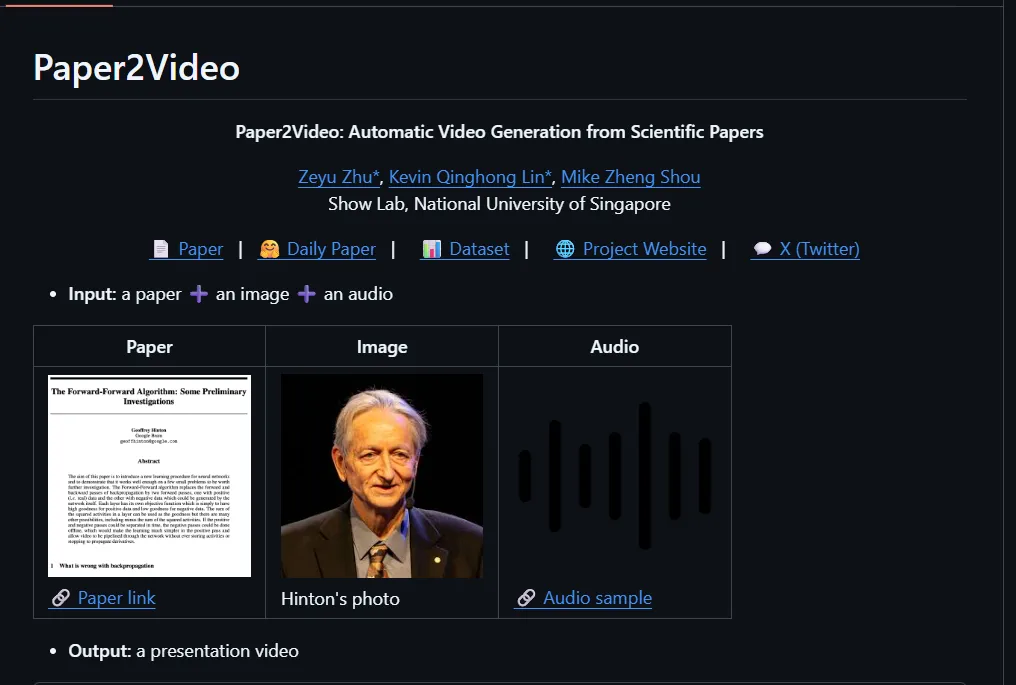Go to the X (Twitter) text link

[x=819, y=249]
